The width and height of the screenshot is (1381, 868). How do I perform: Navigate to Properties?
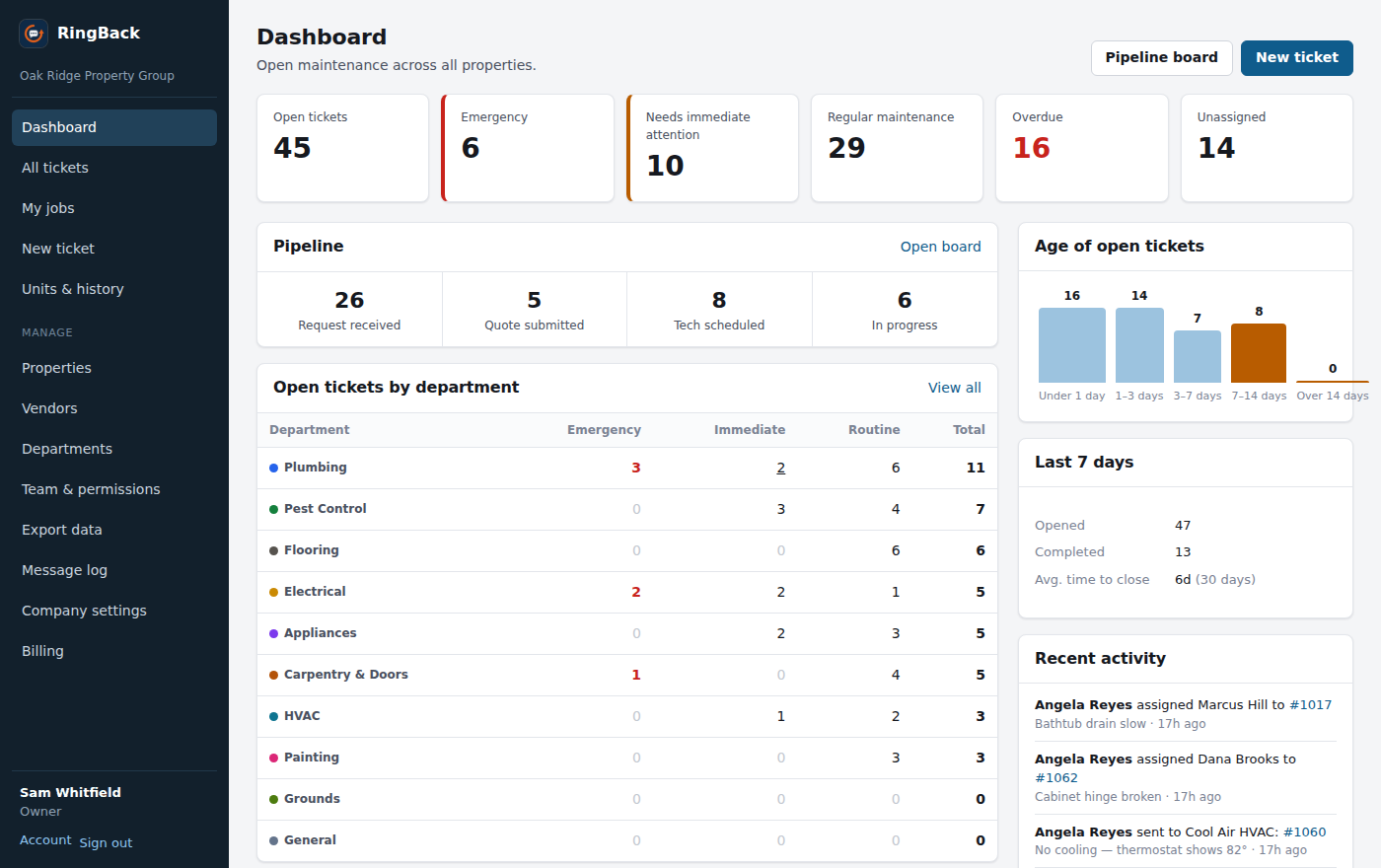[114, 368]
